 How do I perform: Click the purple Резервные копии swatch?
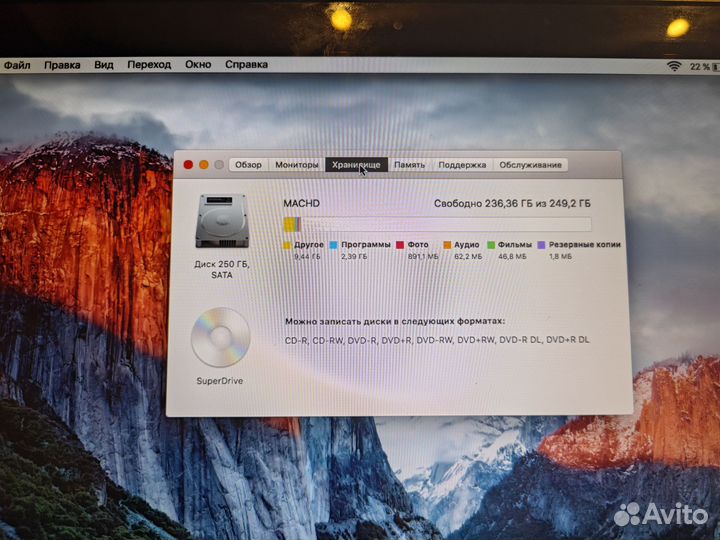542,245
